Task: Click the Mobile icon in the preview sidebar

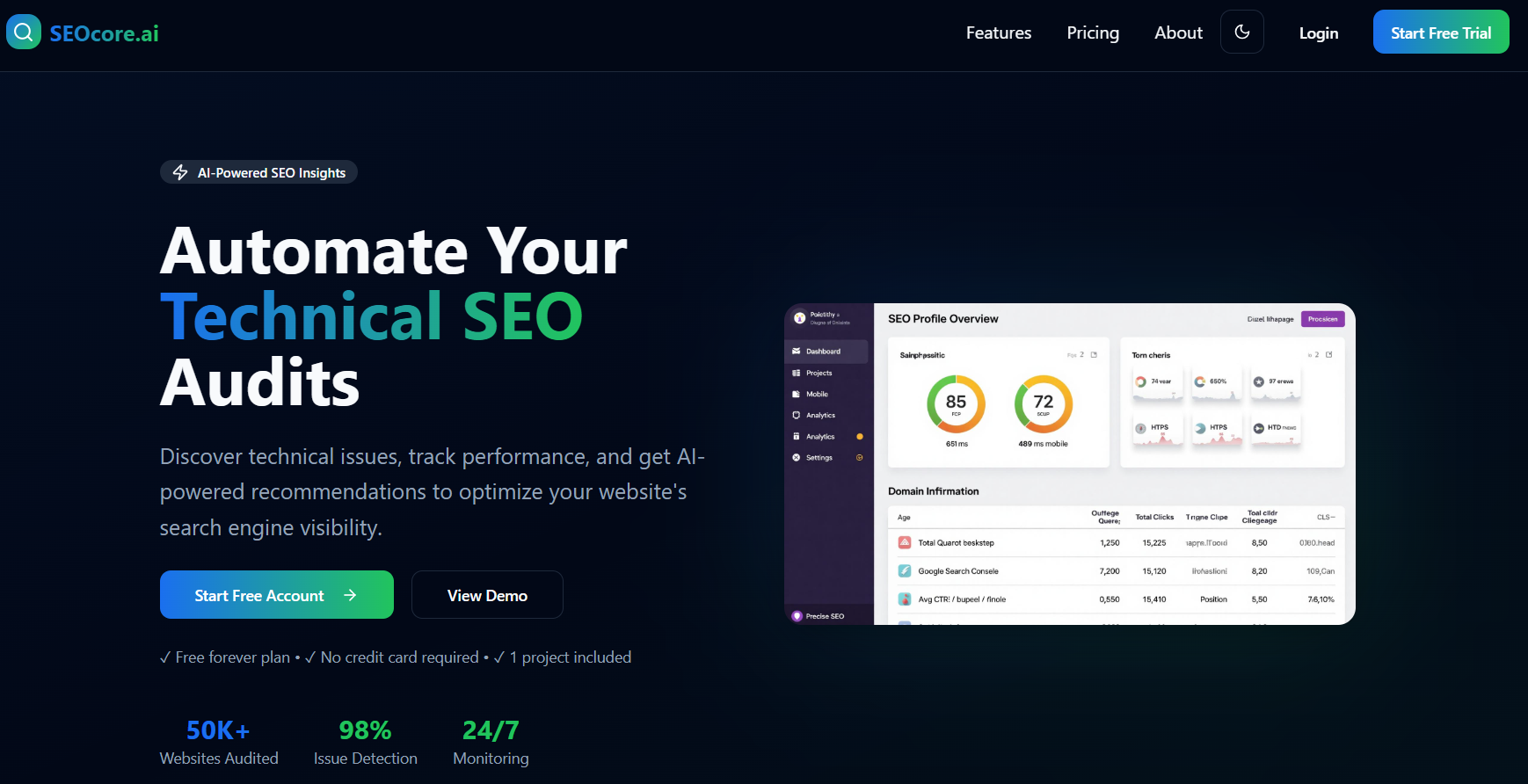Action: tap(797, 394)
